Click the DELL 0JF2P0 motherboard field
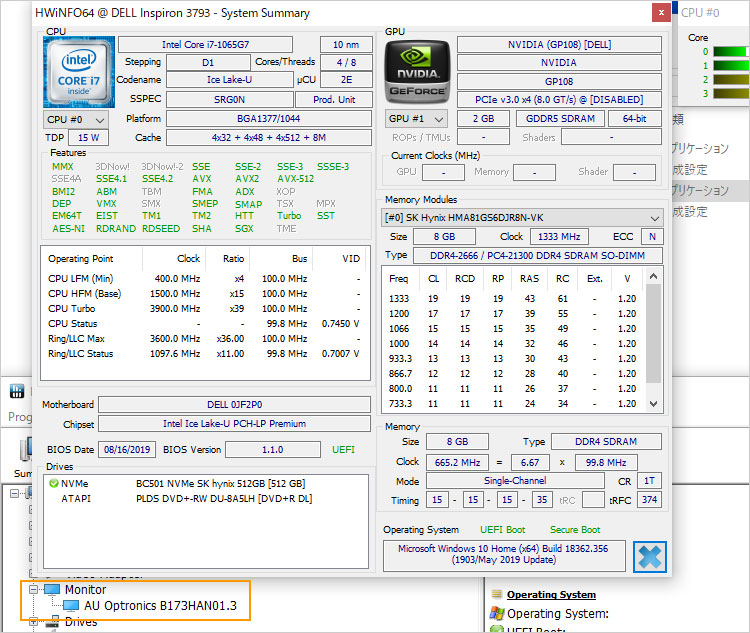Viewport: 750px width, 633px height. click(x=234, y=404)
